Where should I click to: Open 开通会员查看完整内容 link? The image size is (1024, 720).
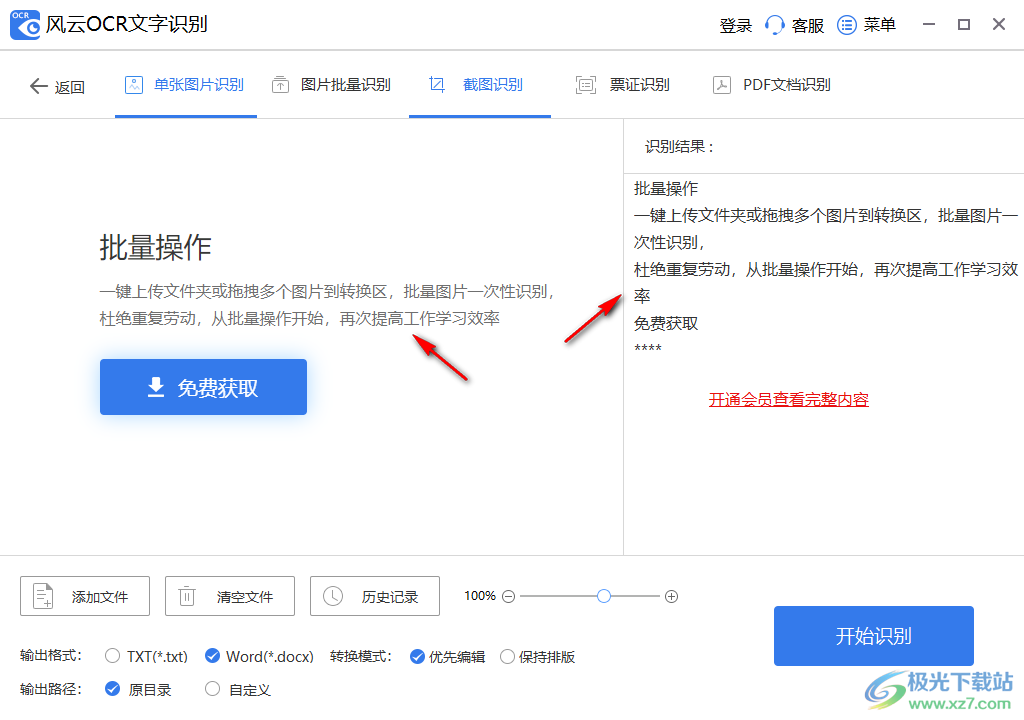pos(788,399)
